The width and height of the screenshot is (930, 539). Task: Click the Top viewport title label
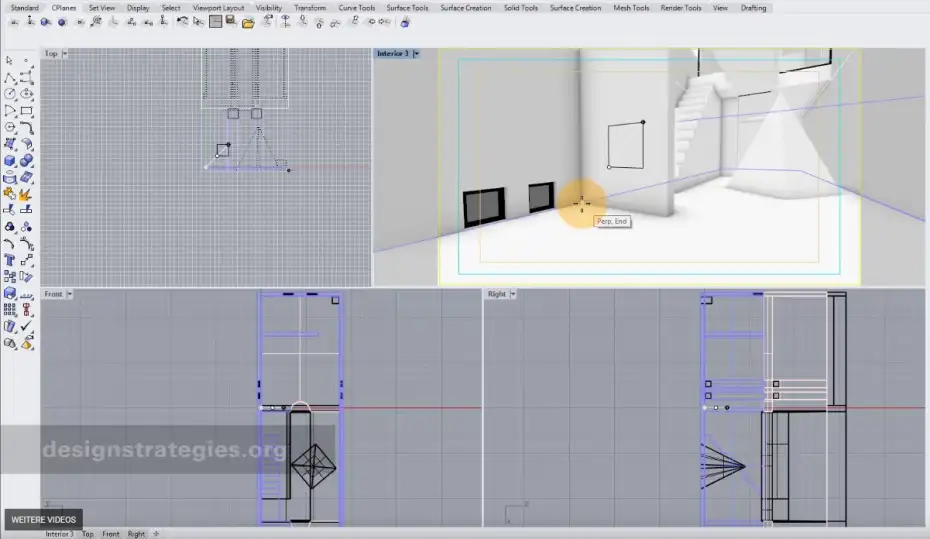click(x=51, y=53)
